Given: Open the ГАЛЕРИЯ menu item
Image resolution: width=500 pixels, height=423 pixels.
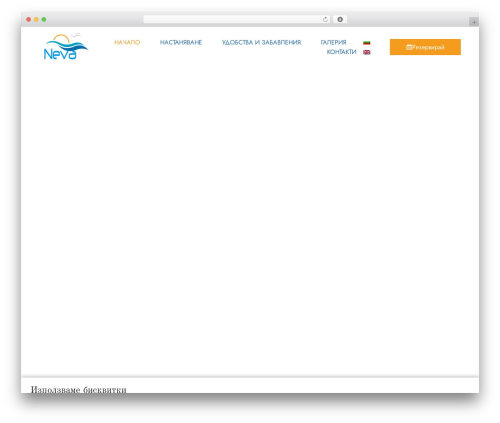Looking at the screenshot, I should click(x=333, y=42).
